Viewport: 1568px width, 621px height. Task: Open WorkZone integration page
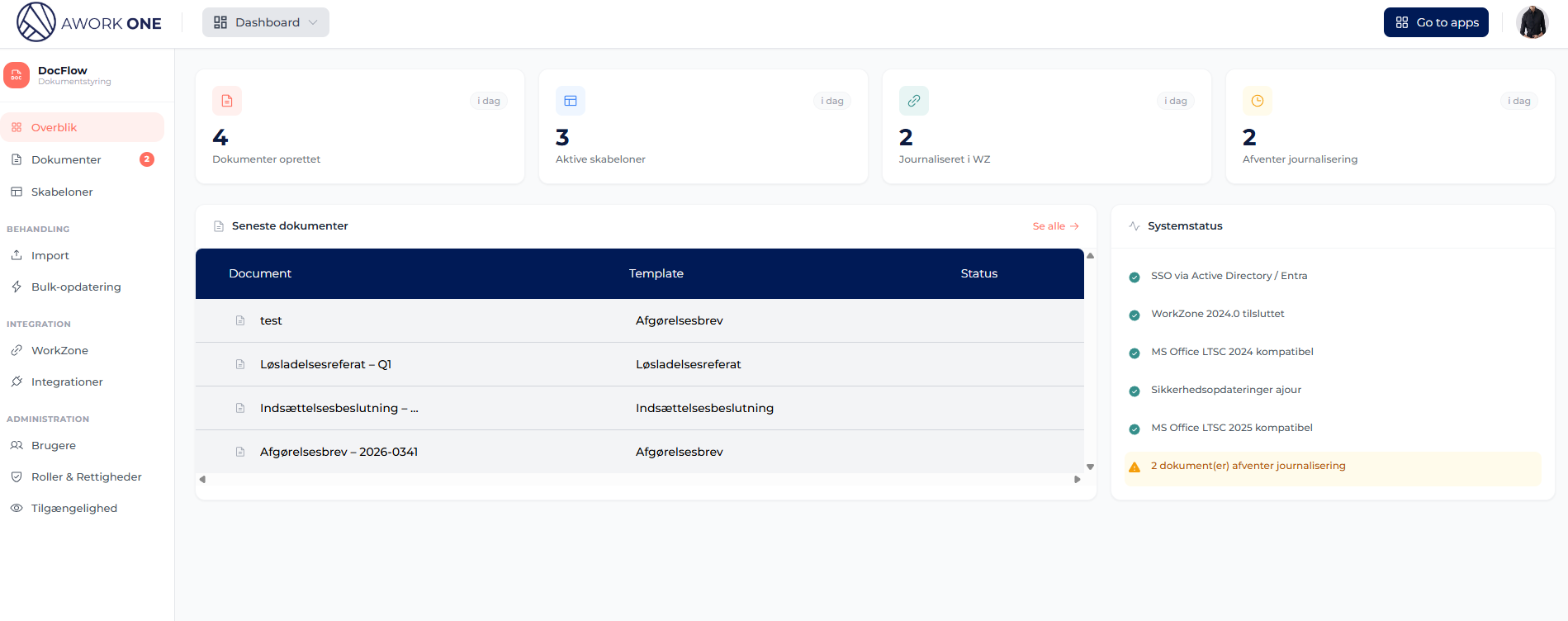pyautogui.click(x=59, y=350)
